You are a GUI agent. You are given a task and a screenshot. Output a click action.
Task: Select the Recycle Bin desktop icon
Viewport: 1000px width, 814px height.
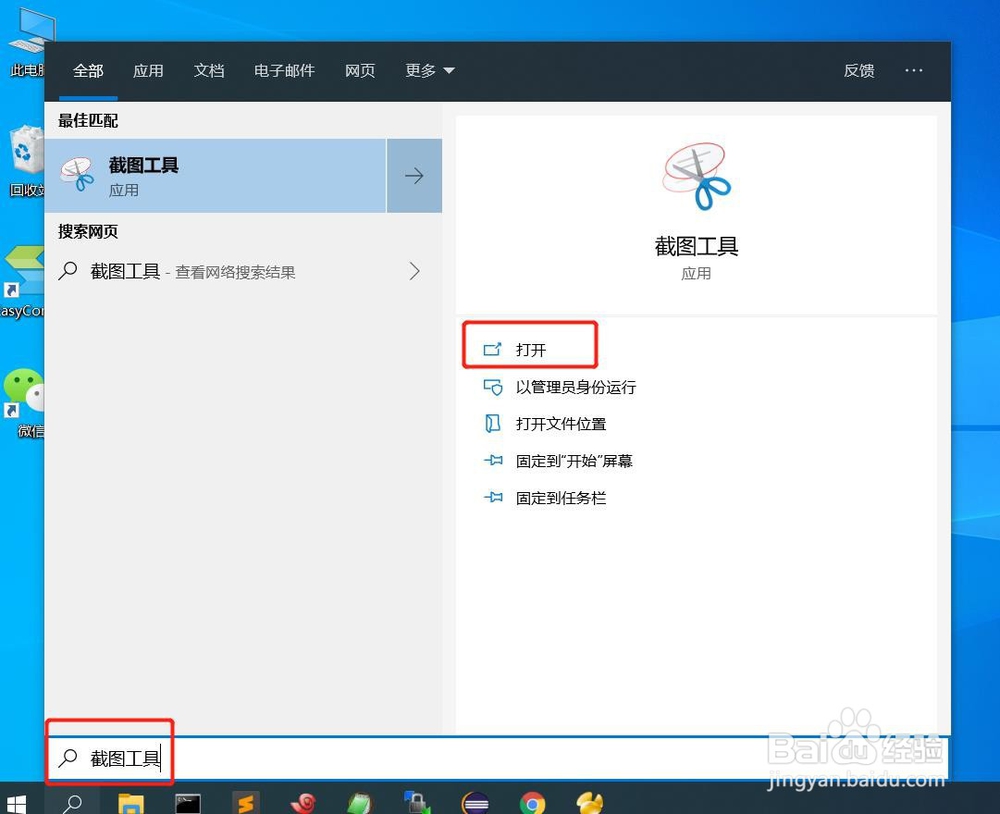[26, 161]
